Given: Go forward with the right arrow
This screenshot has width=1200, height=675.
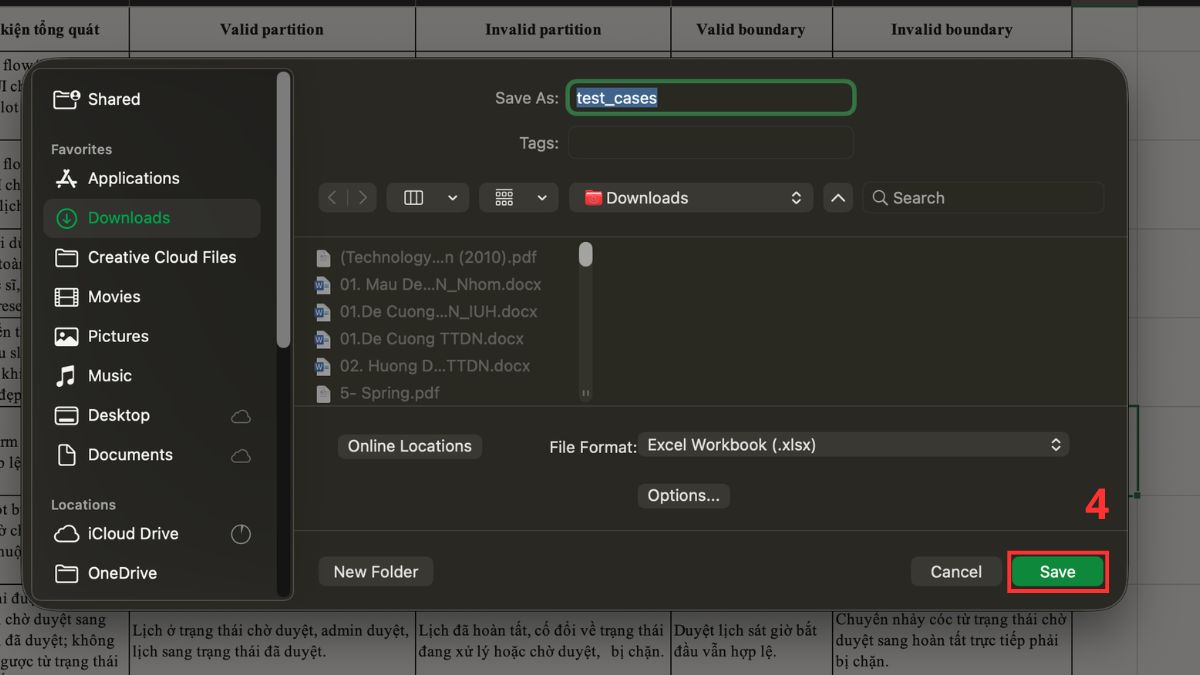Looking at the screenshot, I should [x=363, y=198].
